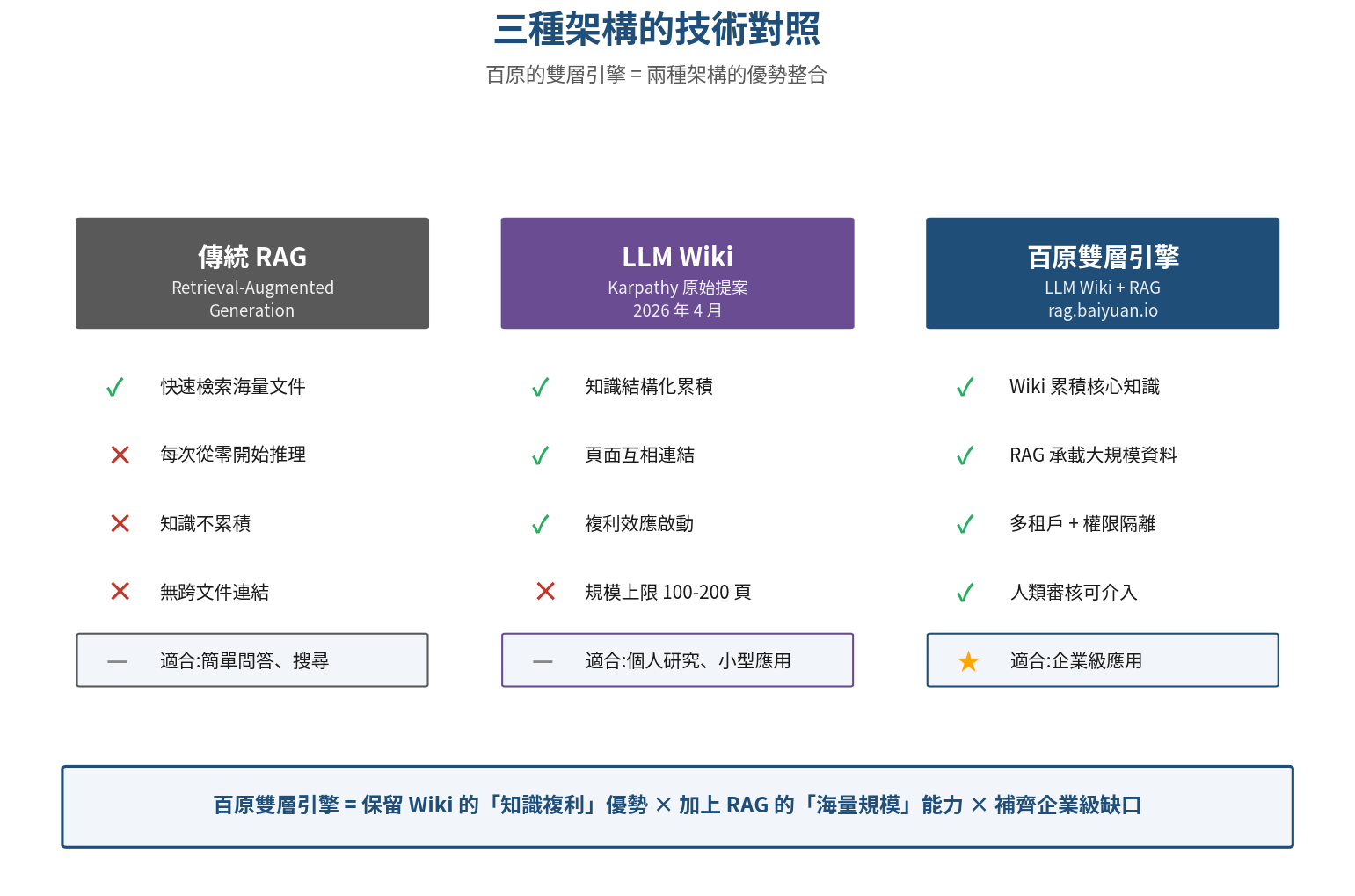Click the text 頁面互相連結
Image resolution: width=1355 pixels, height=896 pixels.
tap(640, 455)
